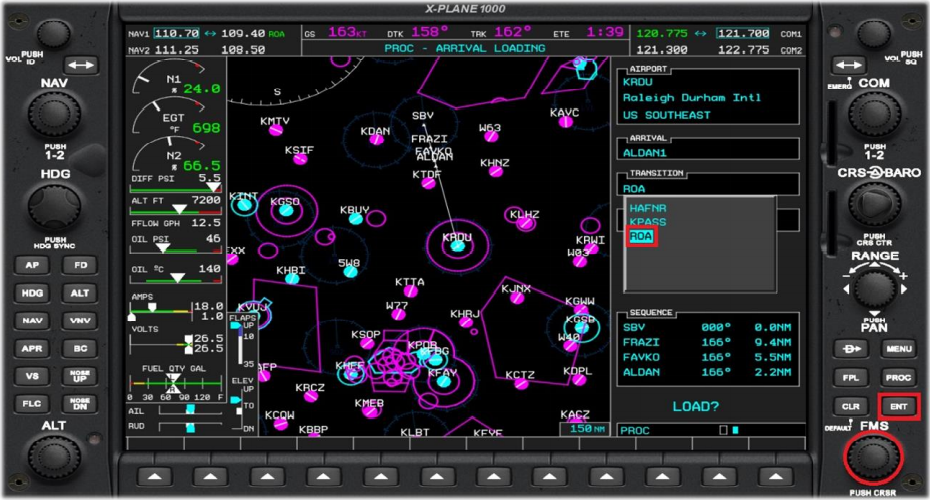Select LOAD? prompt

696,406
